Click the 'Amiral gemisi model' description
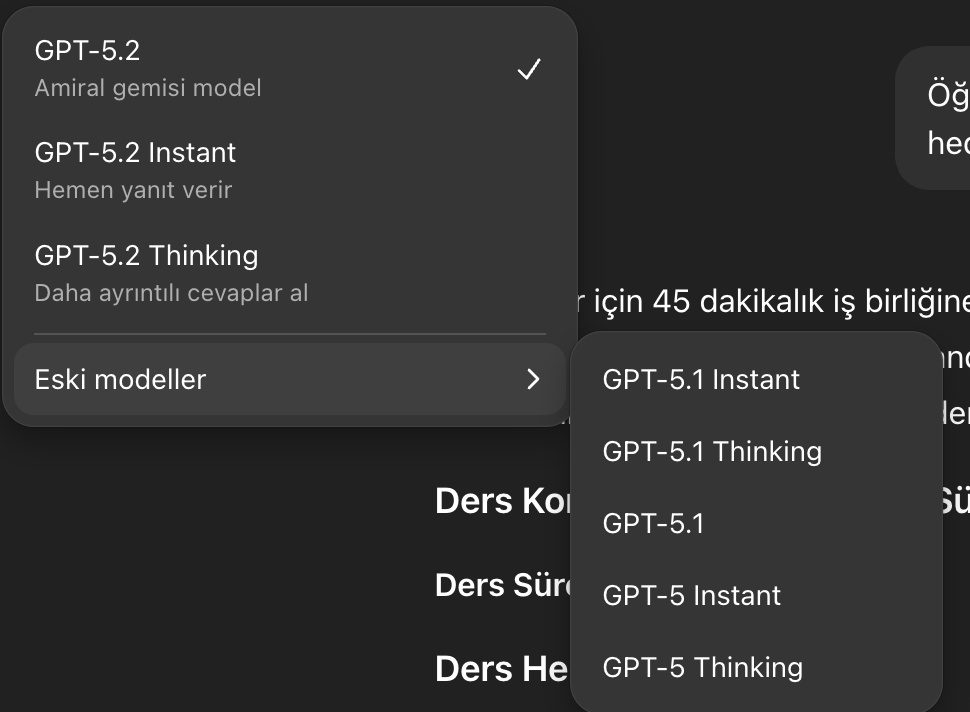This screenshot has width=970, height=712. click(148, 88)
